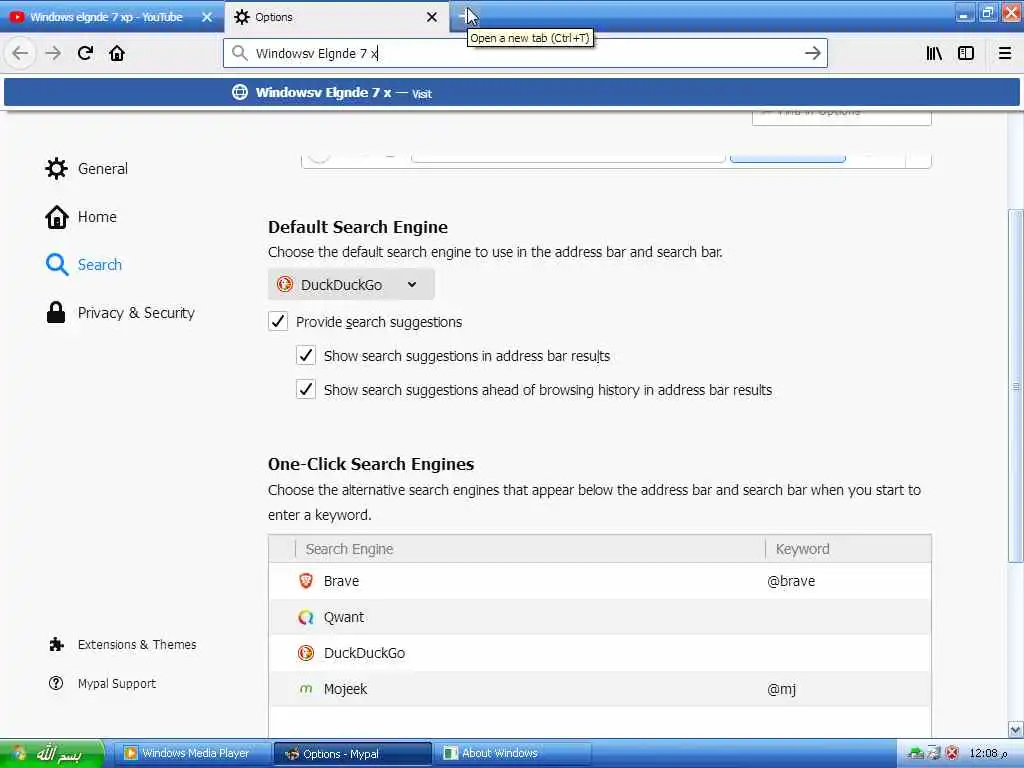Viewport: 1024px width, 768px height.
Task: Click the magnifier icon in address bar
Action: [240, 53]
